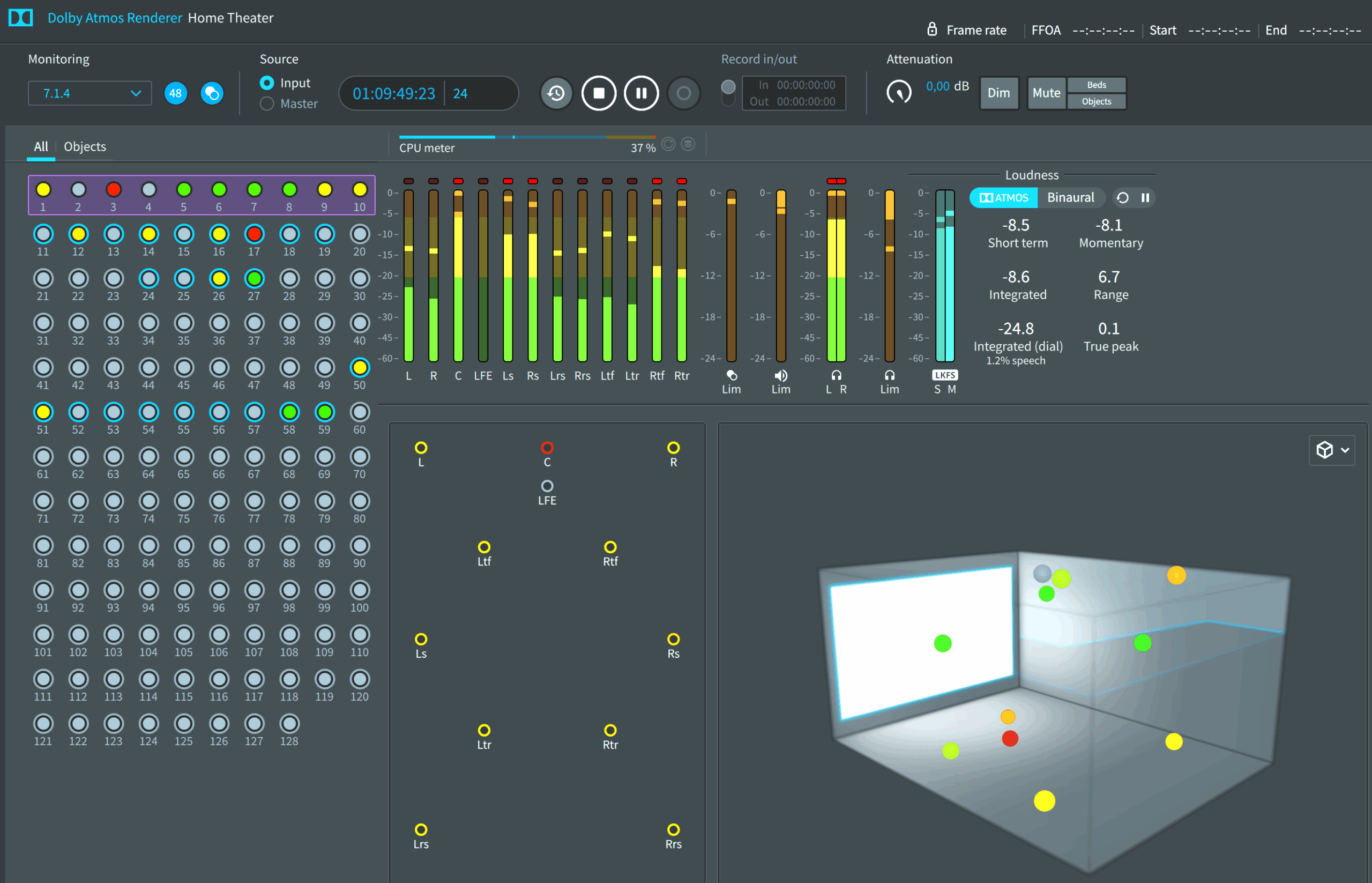The image size is (1372, 883).
Task: Click the Dolby logo in title bar
Action: (x=20, y=18)
